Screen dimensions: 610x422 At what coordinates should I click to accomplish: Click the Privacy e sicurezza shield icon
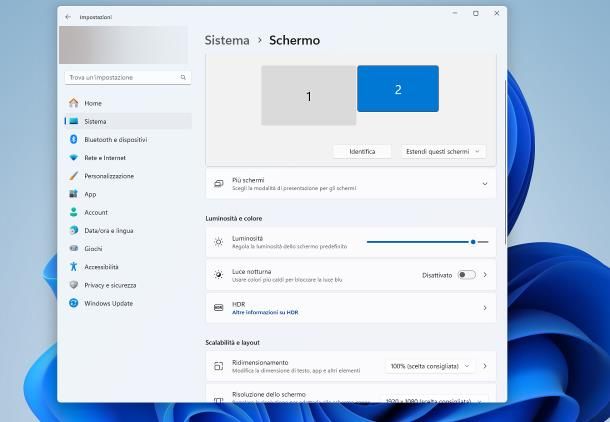(x=74, y=285)
